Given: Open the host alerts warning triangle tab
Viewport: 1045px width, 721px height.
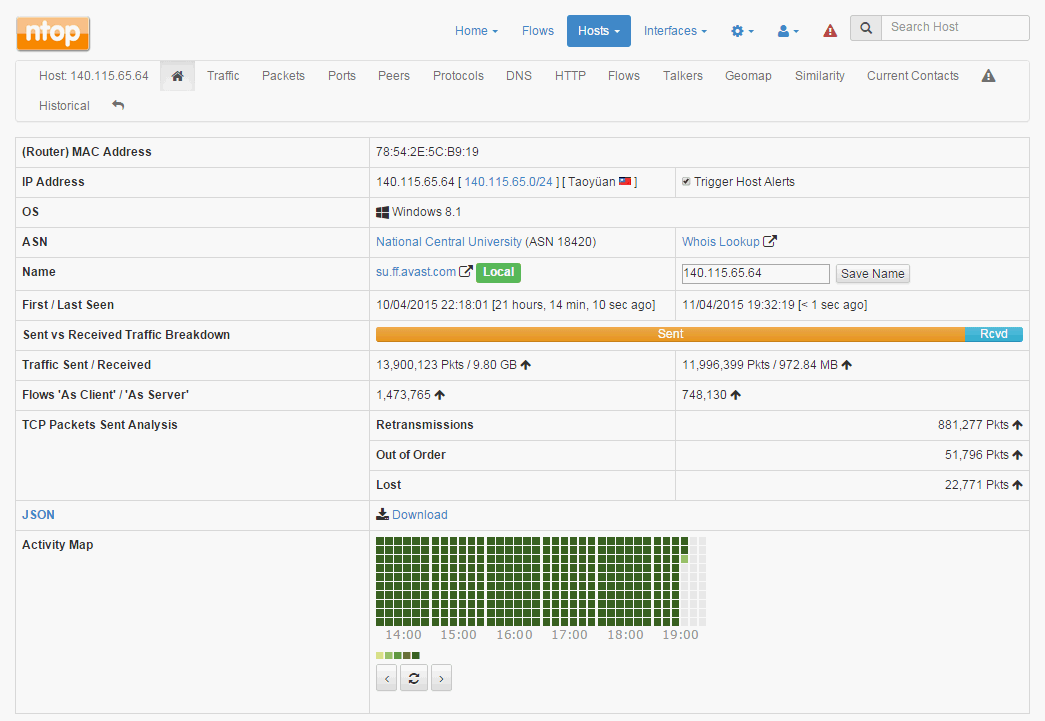Looking at the screenshot, I should click(x=988, y=76).
